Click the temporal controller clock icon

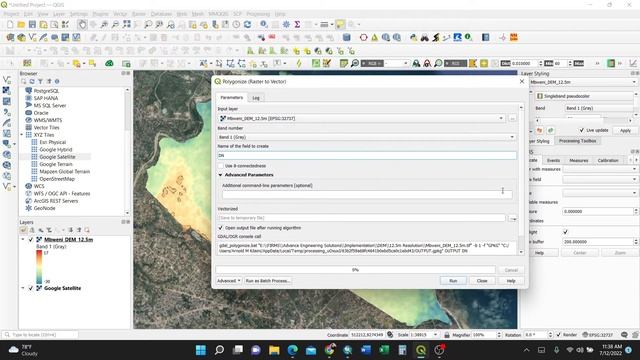pyautogui.click(x=236, y=24)
